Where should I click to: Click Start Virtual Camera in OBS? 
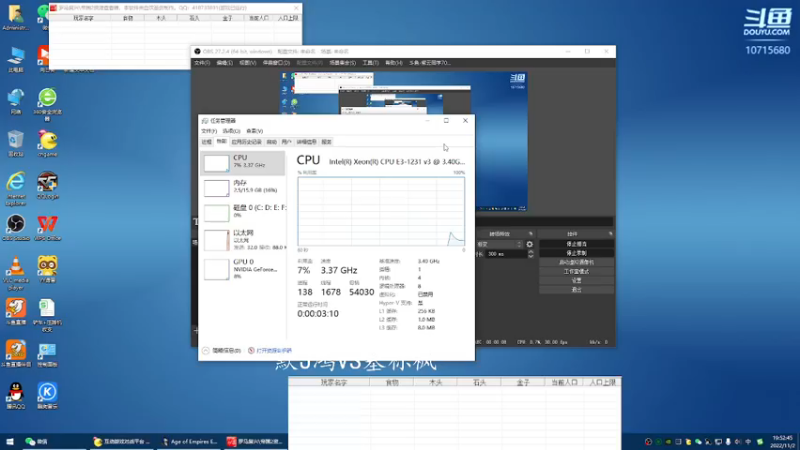pyautogui.click(x=577, y=262)
